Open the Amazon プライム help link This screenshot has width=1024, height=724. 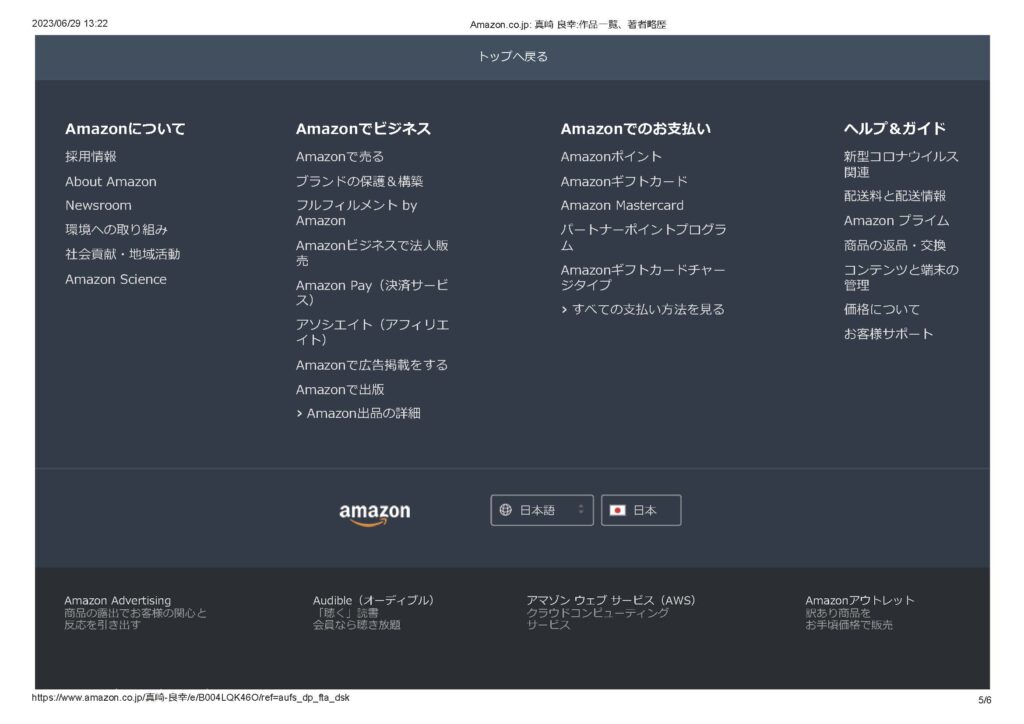click(x=896, y=221)
